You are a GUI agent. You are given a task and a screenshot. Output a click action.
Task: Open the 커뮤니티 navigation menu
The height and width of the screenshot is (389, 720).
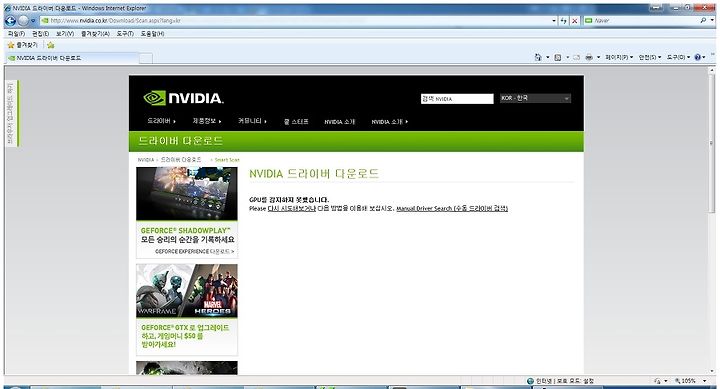[252, 121]
